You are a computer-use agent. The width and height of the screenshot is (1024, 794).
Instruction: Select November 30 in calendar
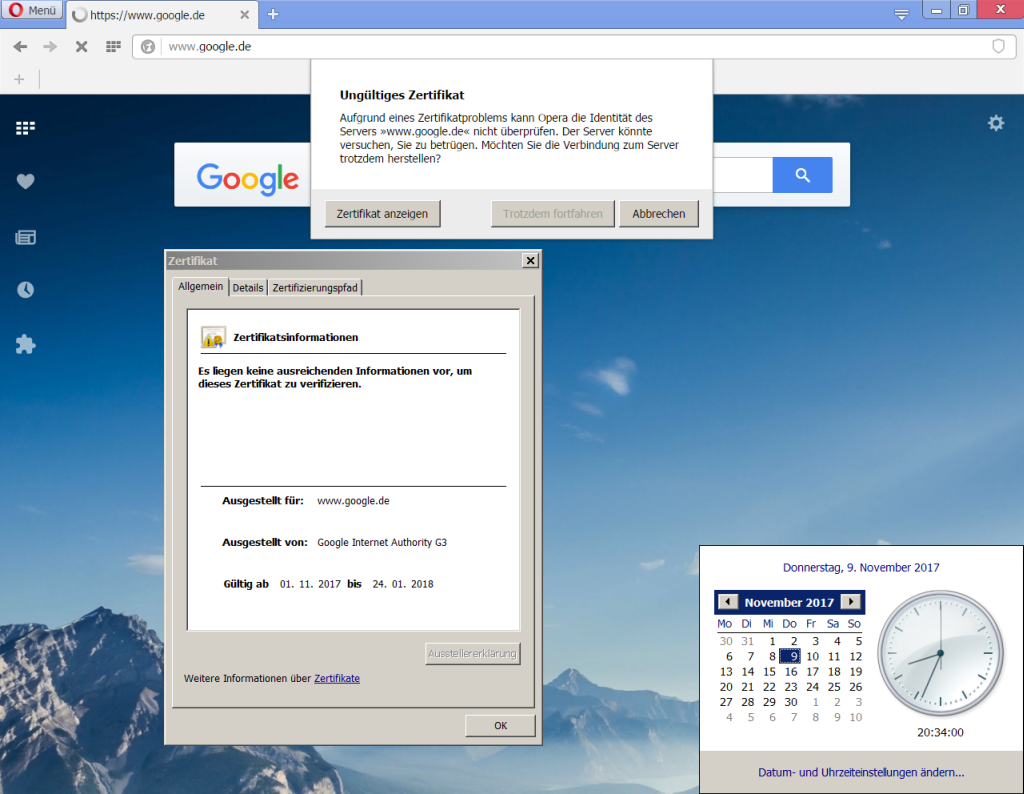pyautogui.click(x=790, y=702)
